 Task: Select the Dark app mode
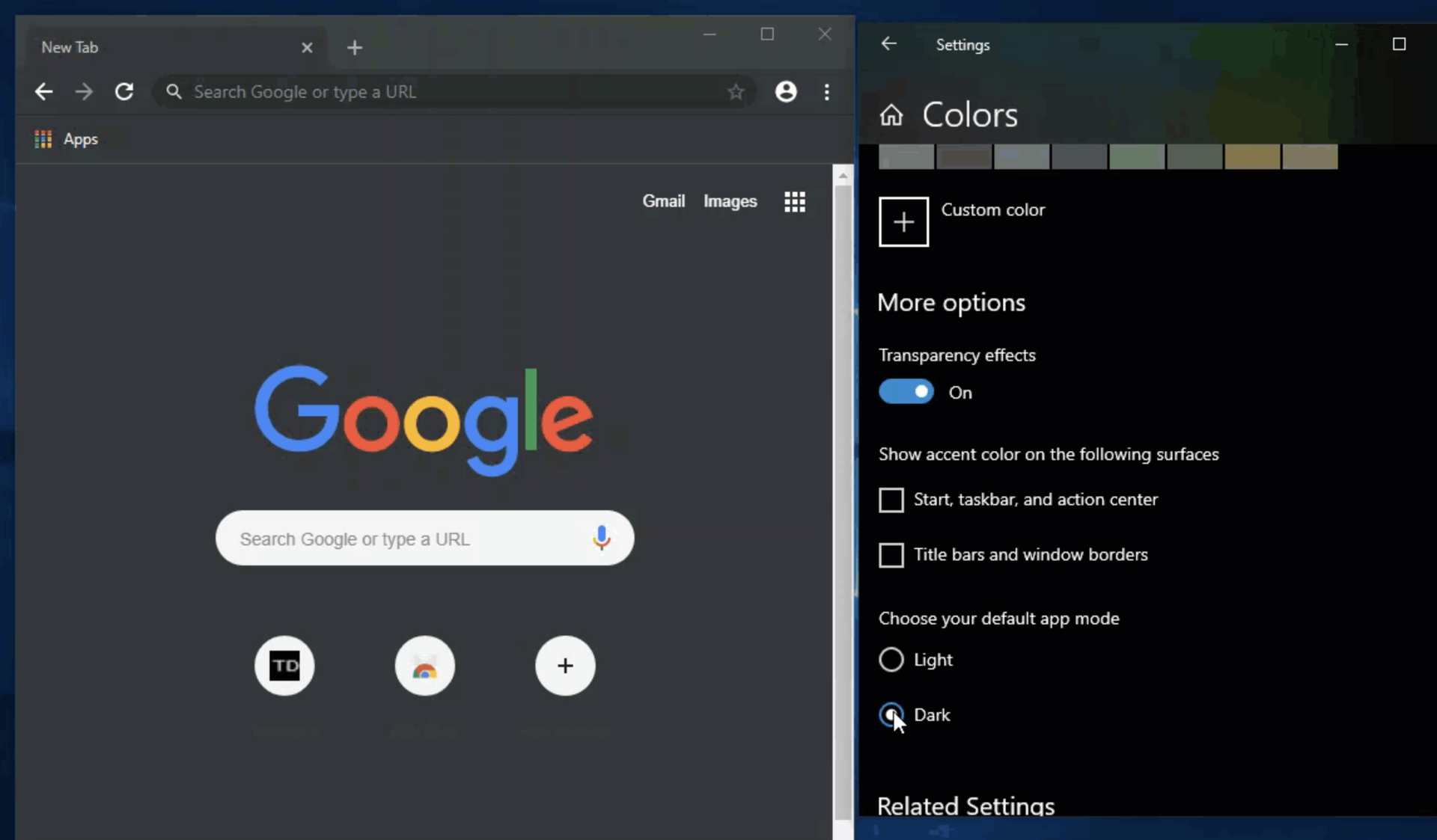[891, 715]
